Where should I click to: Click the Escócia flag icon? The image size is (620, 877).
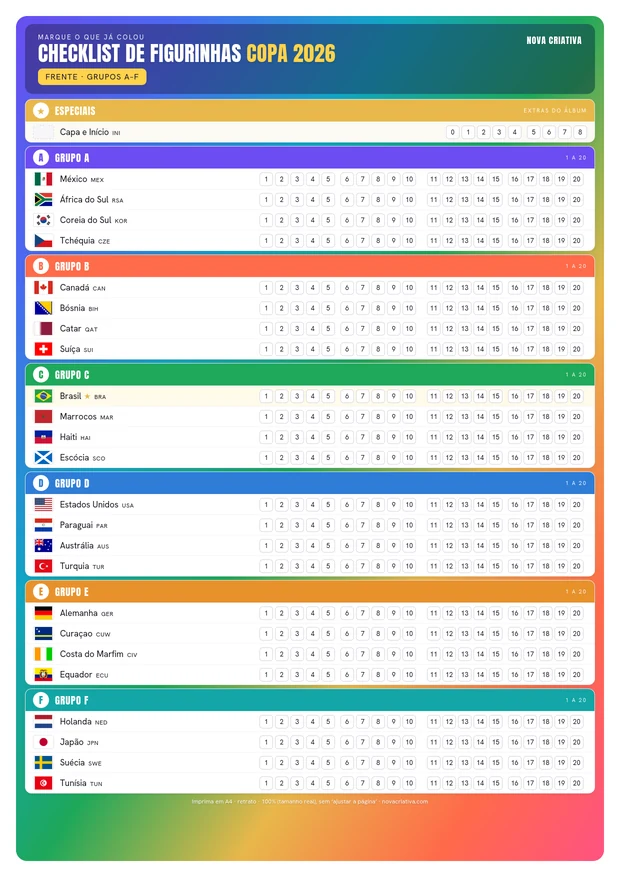[x=43, y=458]
